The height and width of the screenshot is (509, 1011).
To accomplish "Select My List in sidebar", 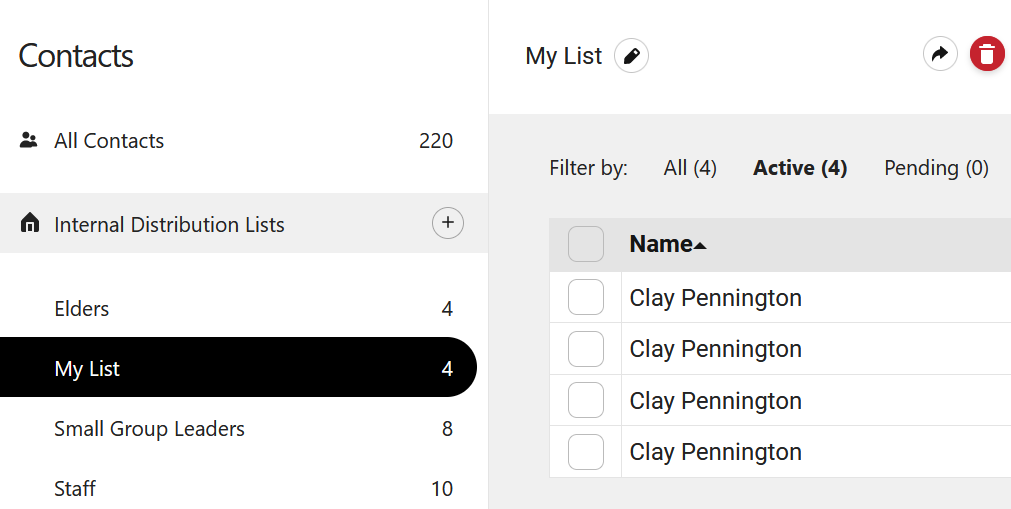I will tap(87, 369).
